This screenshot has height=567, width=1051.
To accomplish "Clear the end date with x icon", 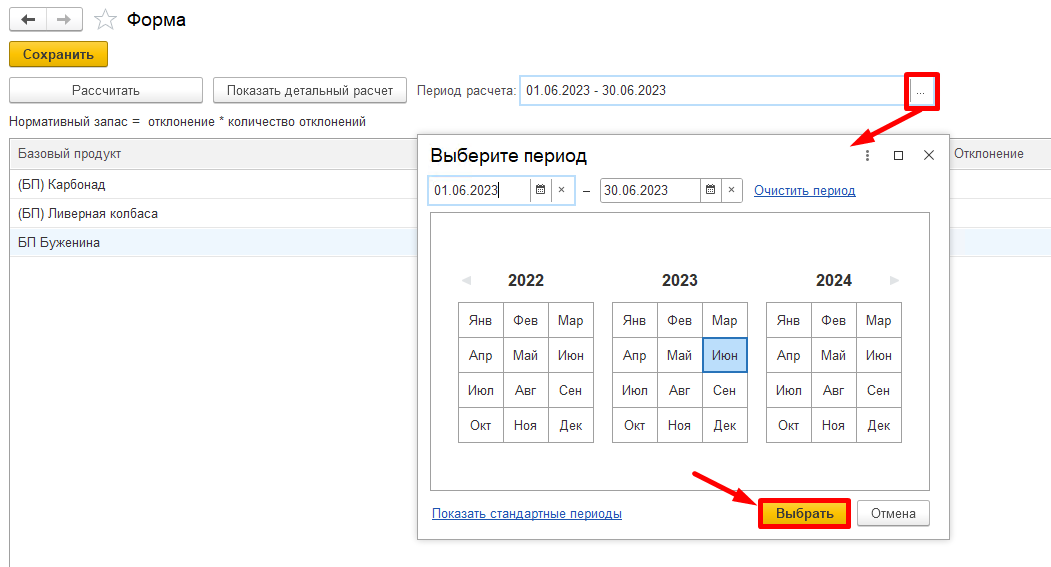I will pos(732,190).
